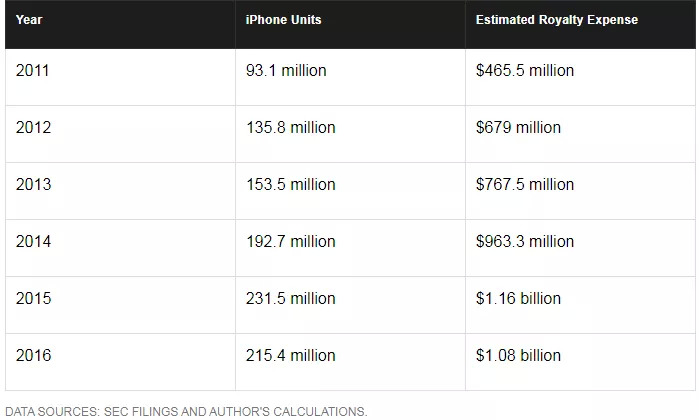Select the 2012 year cell

(33, 128)
